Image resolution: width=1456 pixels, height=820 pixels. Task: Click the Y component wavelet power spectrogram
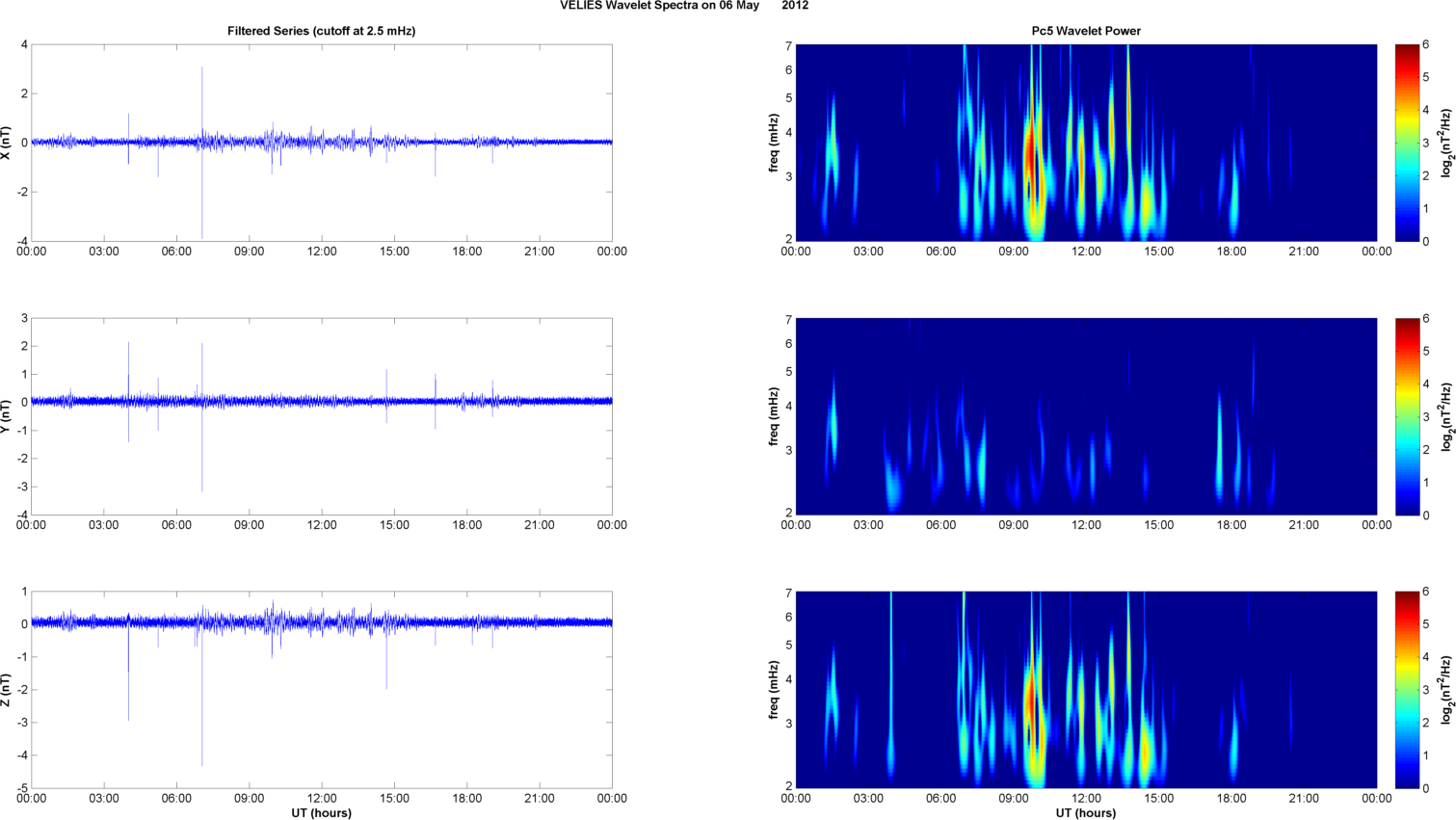pyautogui.click(x=1086, y=416)
